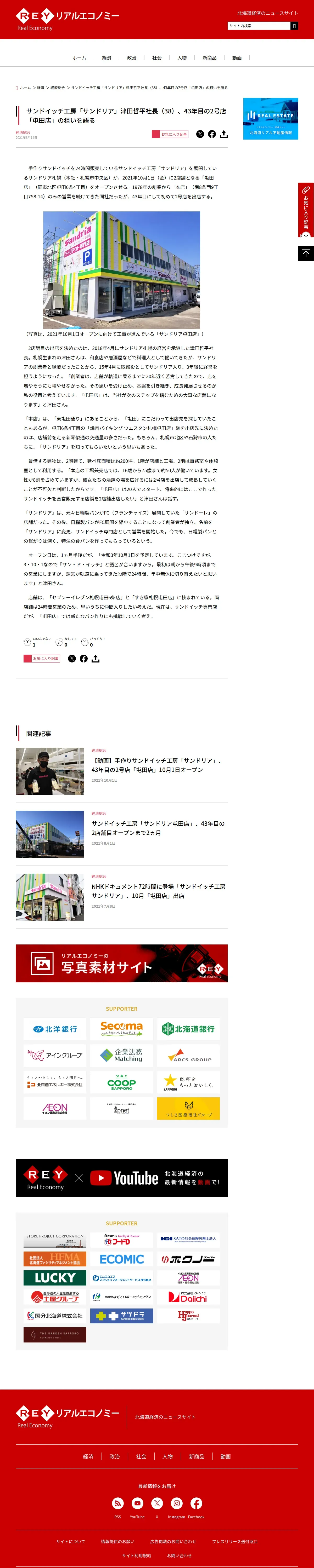
Task: Open the share icon below the article
Action: (x=95, y=659)
